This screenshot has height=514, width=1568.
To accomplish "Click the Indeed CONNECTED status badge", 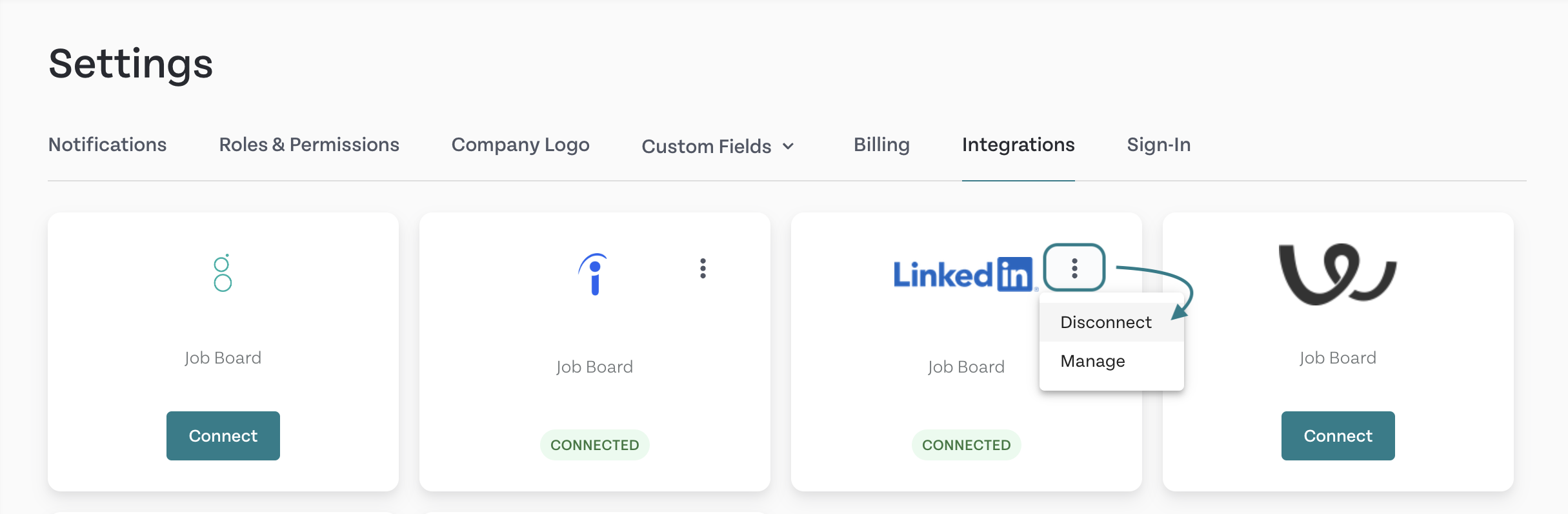I will [595, 445].
